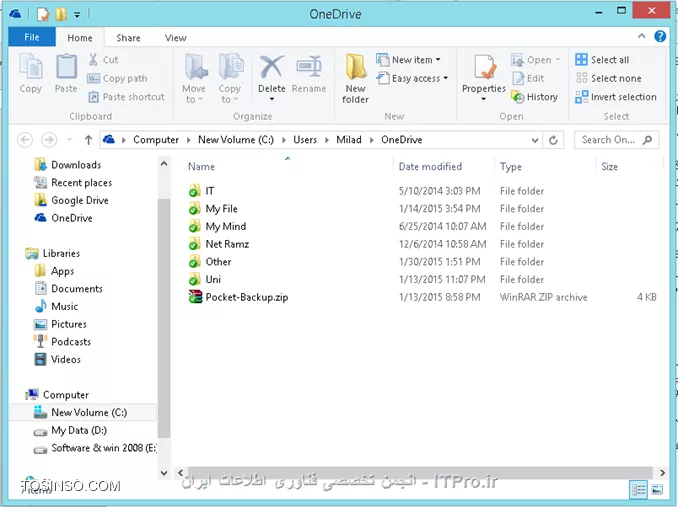Open the New item dropdown
678x507 pixels.
pos(409,60)
